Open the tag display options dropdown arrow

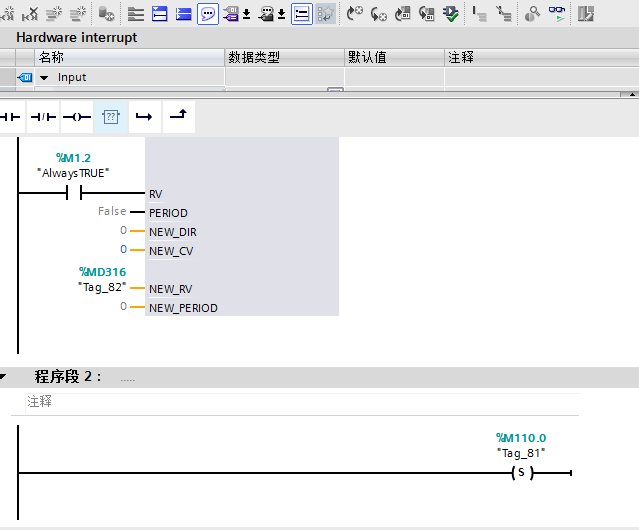click(x=247, y=14)
